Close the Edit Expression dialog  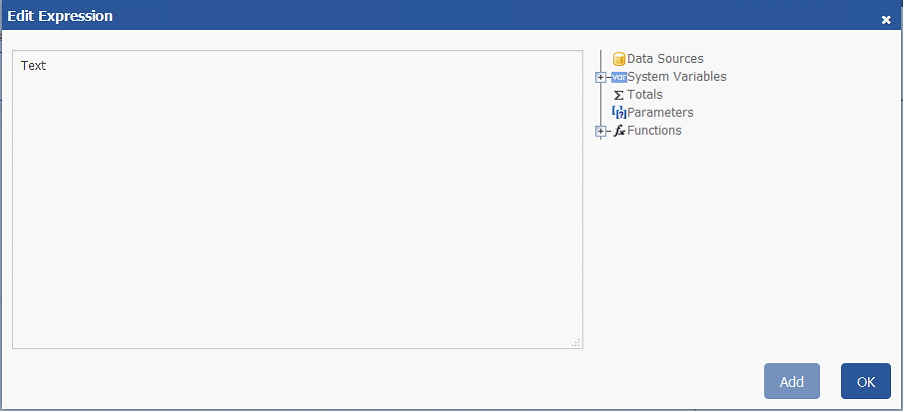click(885, 19)
